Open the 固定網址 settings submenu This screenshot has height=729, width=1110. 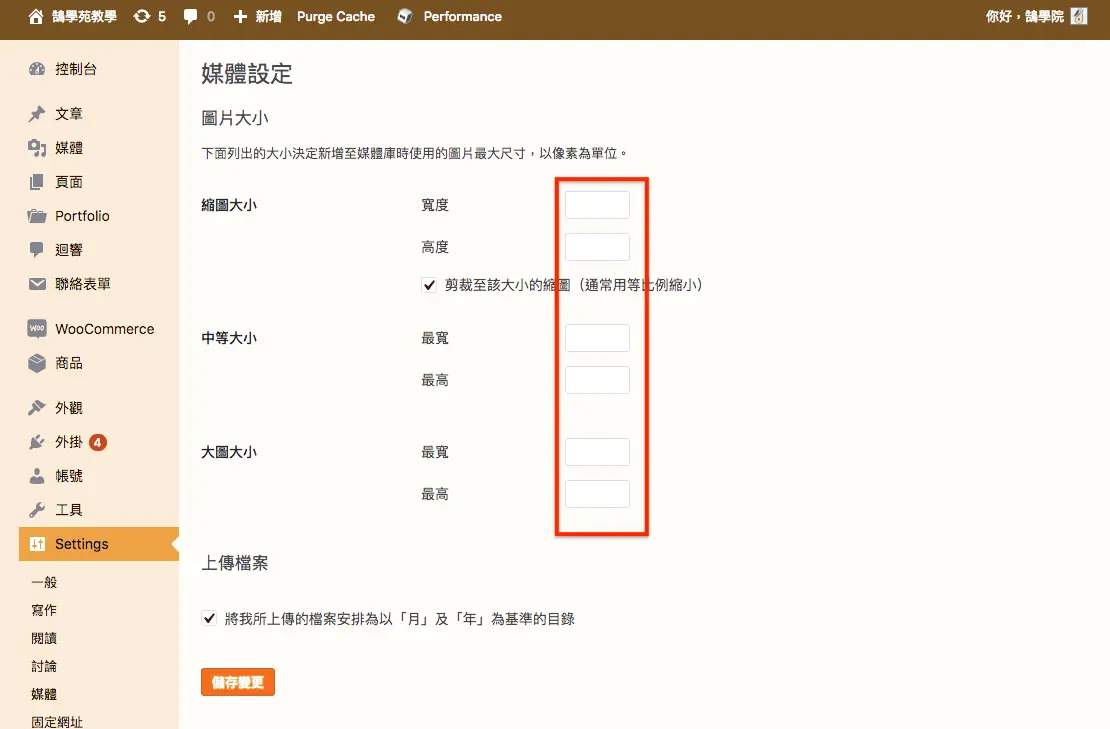pos(57,721)
